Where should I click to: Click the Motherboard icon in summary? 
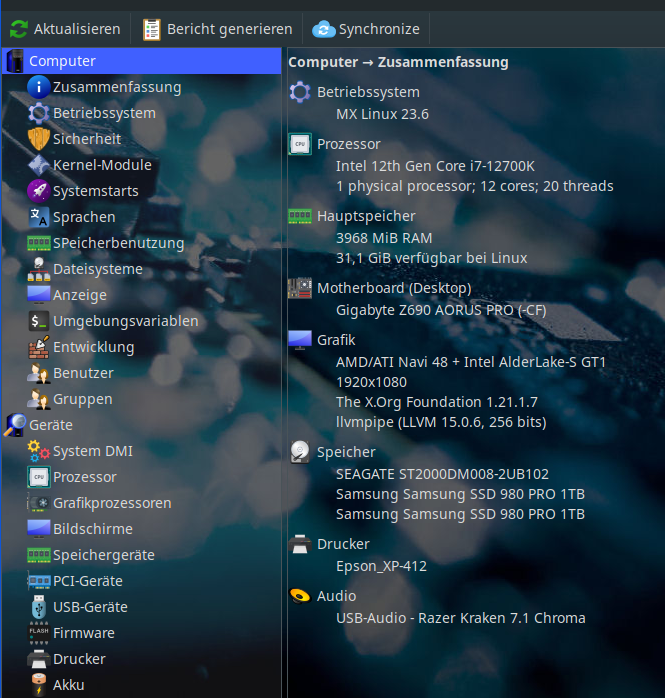(300, 288)
